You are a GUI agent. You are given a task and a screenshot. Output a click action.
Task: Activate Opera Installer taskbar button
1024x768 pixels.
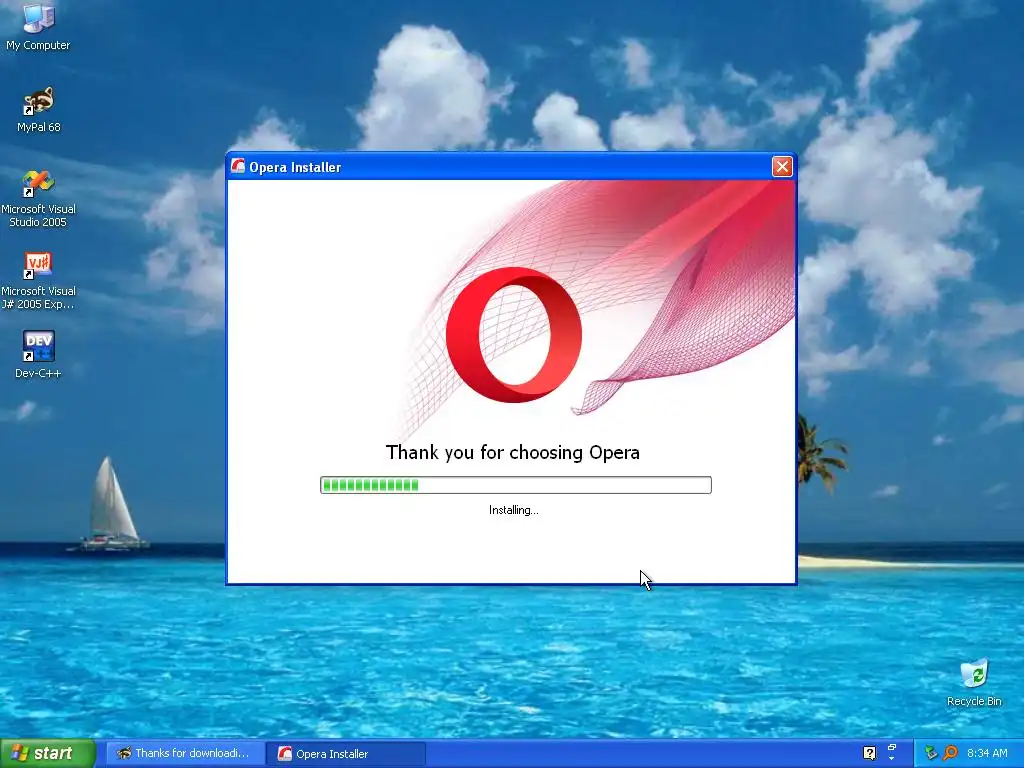point(346,754)
